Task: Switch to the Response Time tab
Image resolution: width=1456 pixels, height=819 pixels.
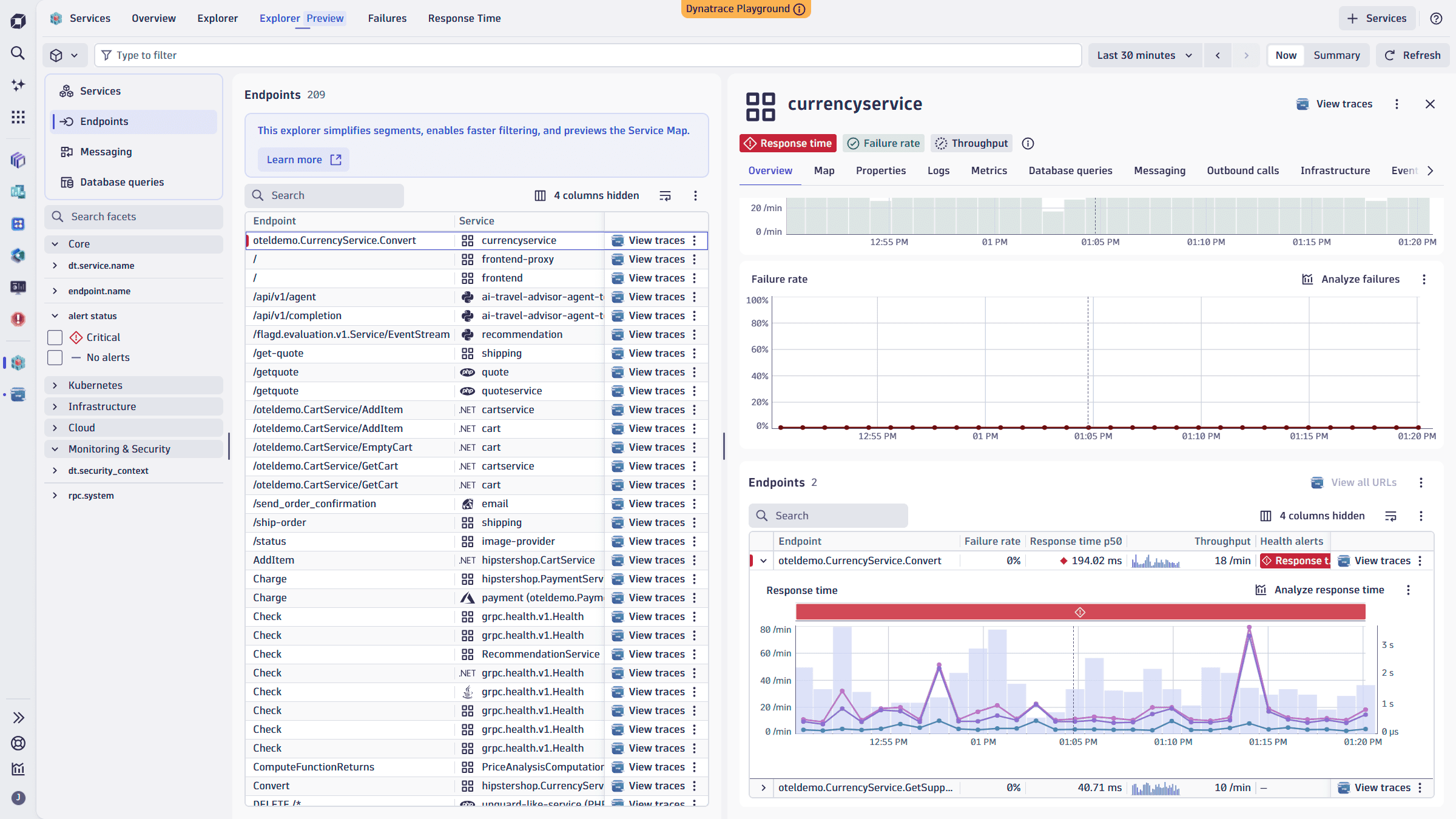Action: (464, 18)
